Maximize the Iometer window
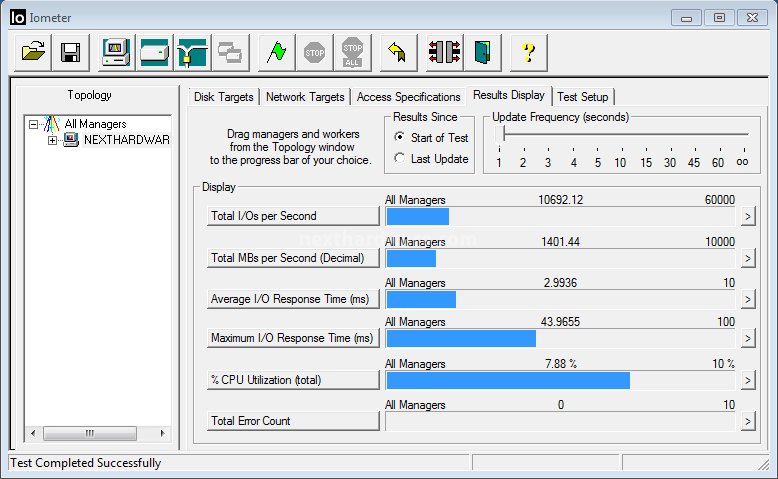Viewport: 778px width, 479px height. pos(719,18)
